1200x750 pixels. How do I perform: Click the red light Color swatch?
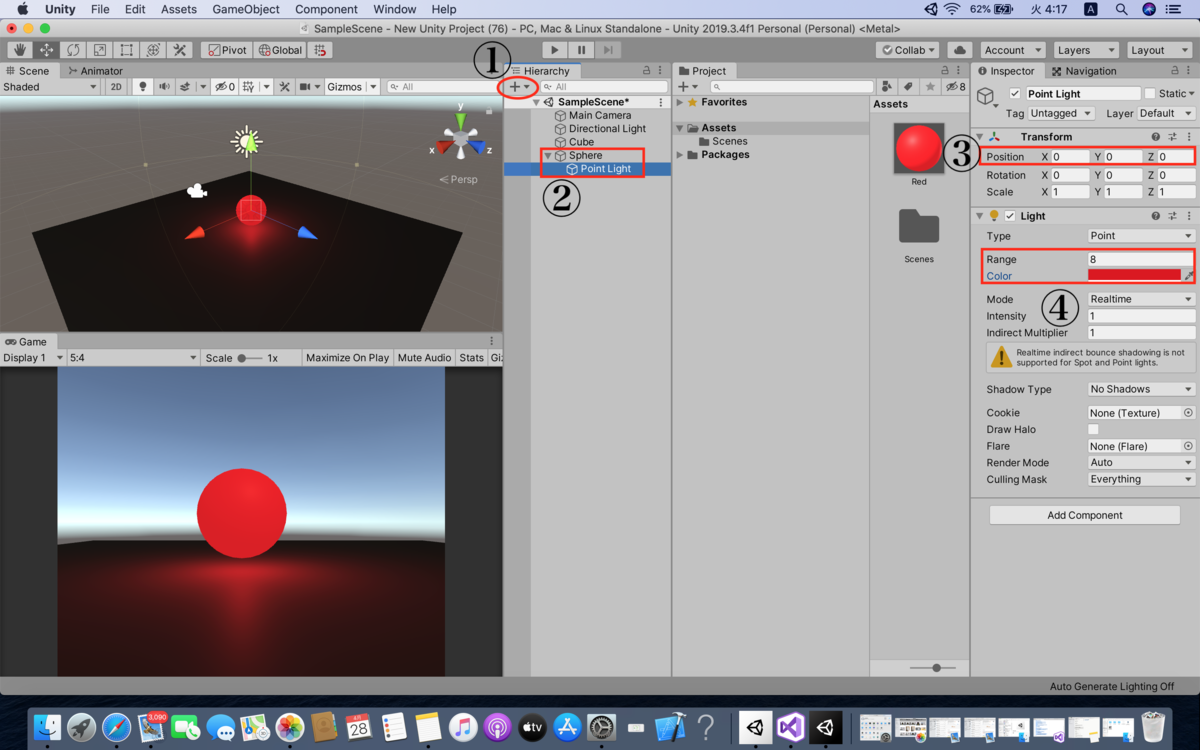pyautogui.click(x=1134, y=275)
